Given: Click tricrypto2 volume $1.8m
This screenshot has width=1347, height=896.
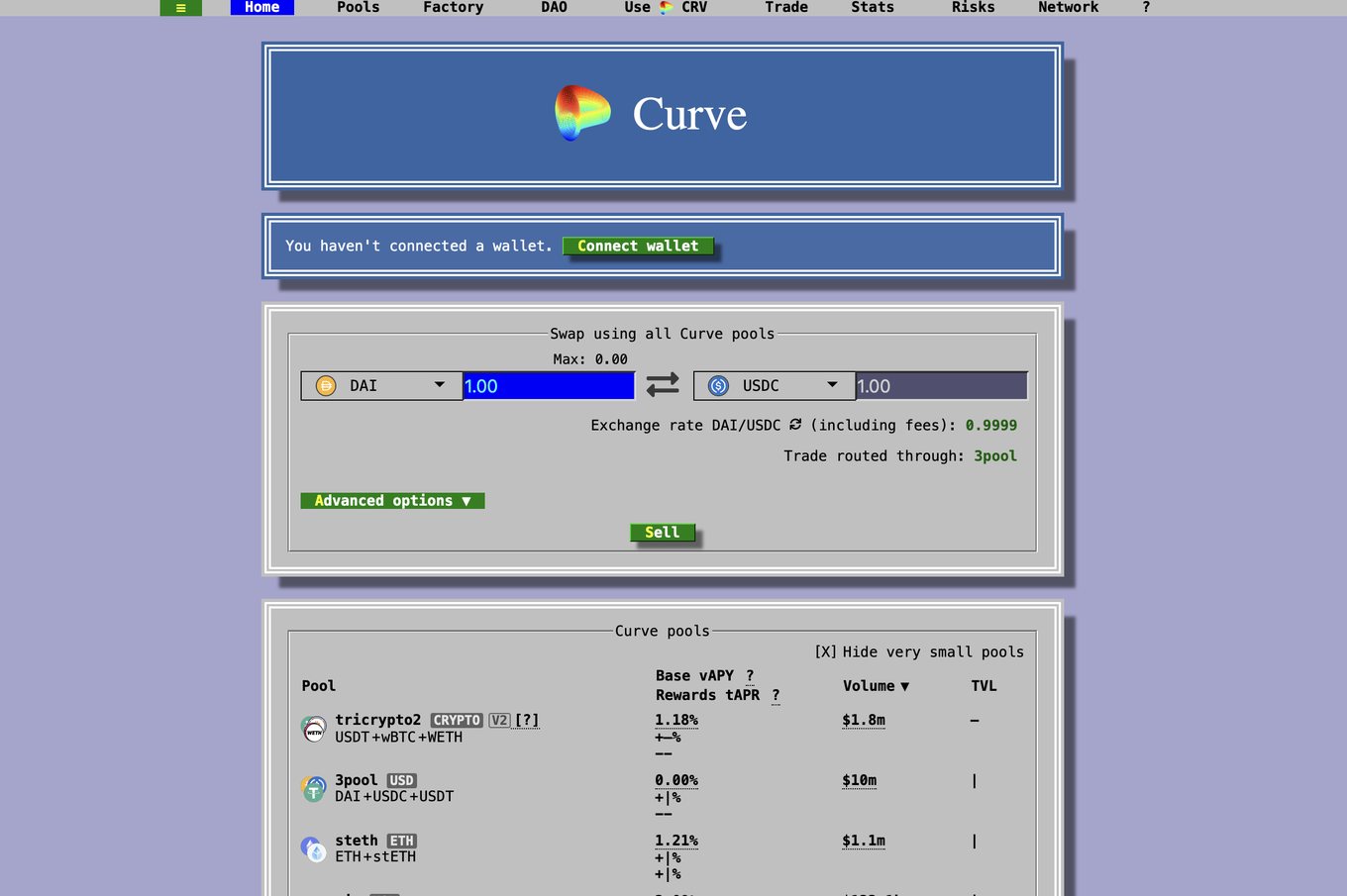Looking at the screenshot, I should coord(864,720).
